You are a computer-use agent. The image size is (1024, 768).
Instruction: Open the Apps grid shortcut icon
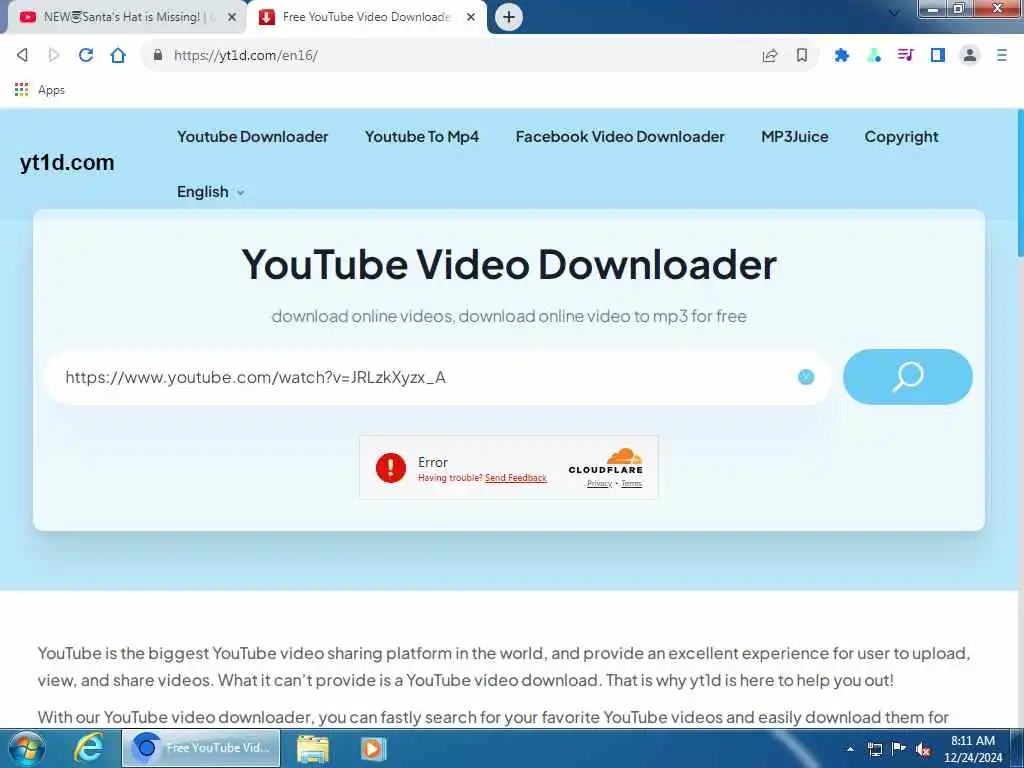click(22, 89)
